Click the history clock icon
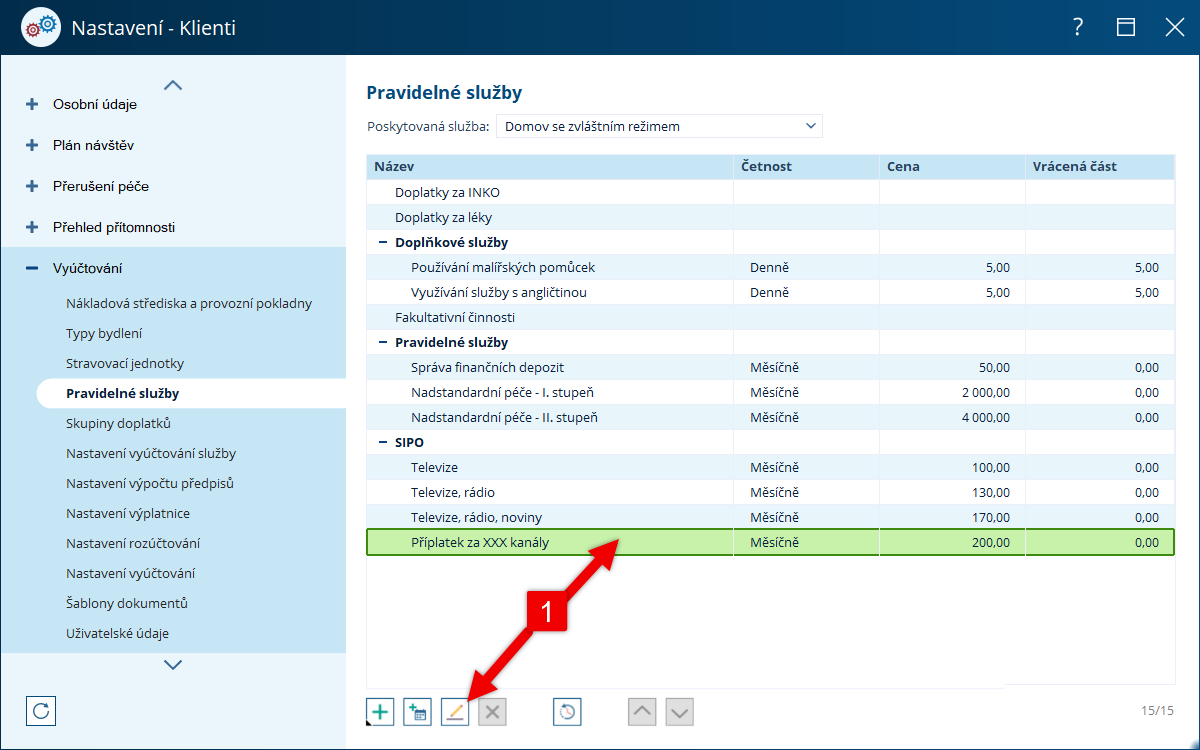This screenshot has width=1200, height=750. 567,712
